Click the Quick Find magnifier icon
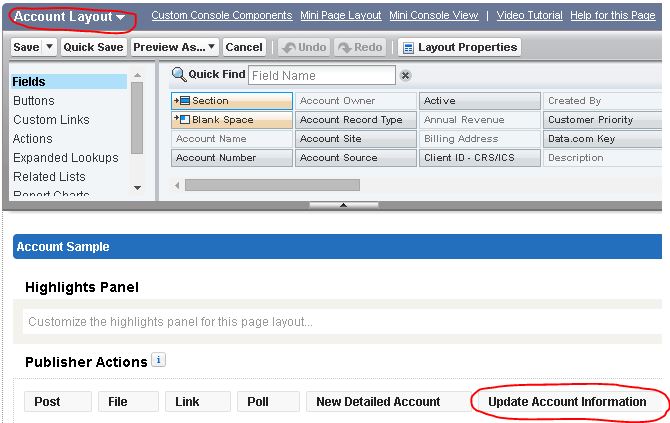Screen dimensions: 670x423 tap(179, 75)
